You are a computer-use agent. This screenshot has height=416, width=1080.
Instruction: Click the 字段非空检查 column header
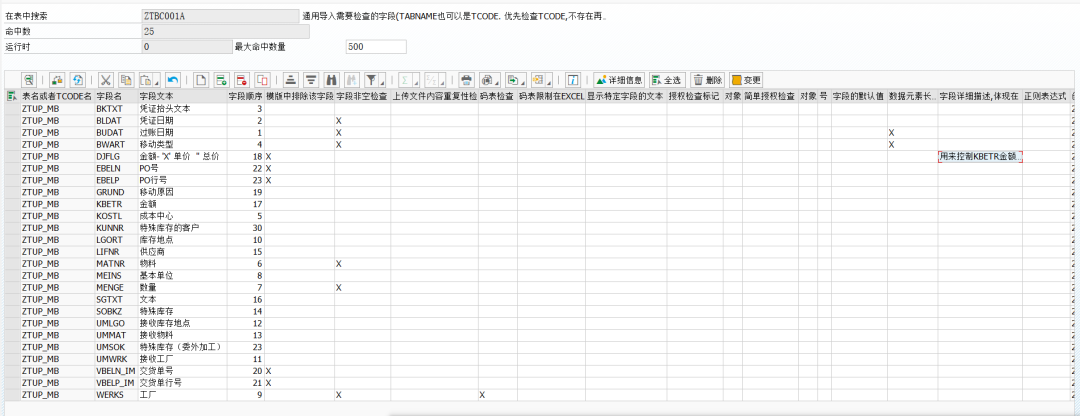[362, 97]
